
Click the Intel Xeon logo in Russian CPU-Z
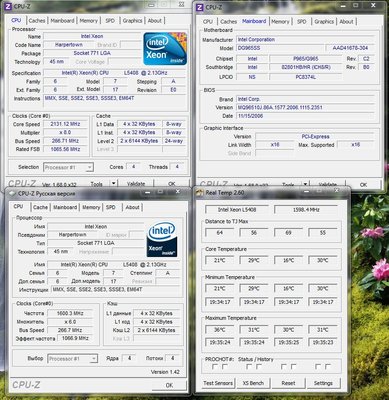(x=162, y=240)
